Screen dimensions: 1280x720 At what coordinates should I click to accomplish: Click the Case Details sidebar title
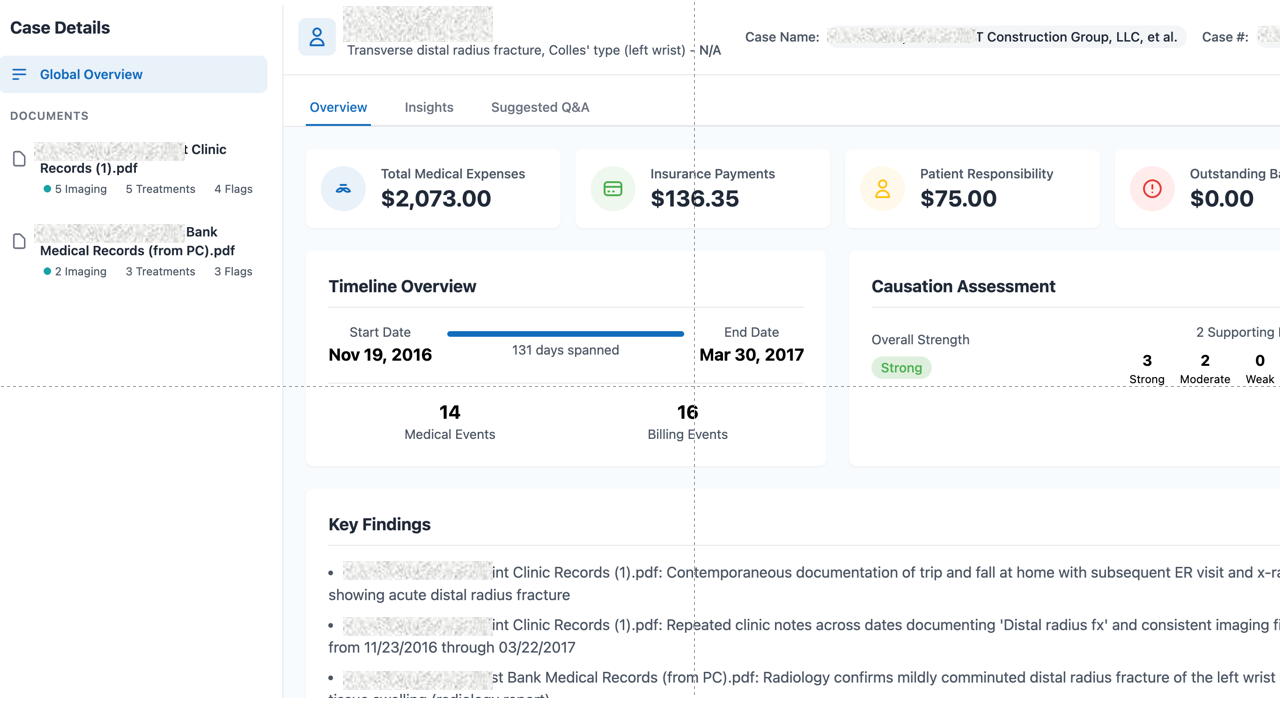click(60, 28)
